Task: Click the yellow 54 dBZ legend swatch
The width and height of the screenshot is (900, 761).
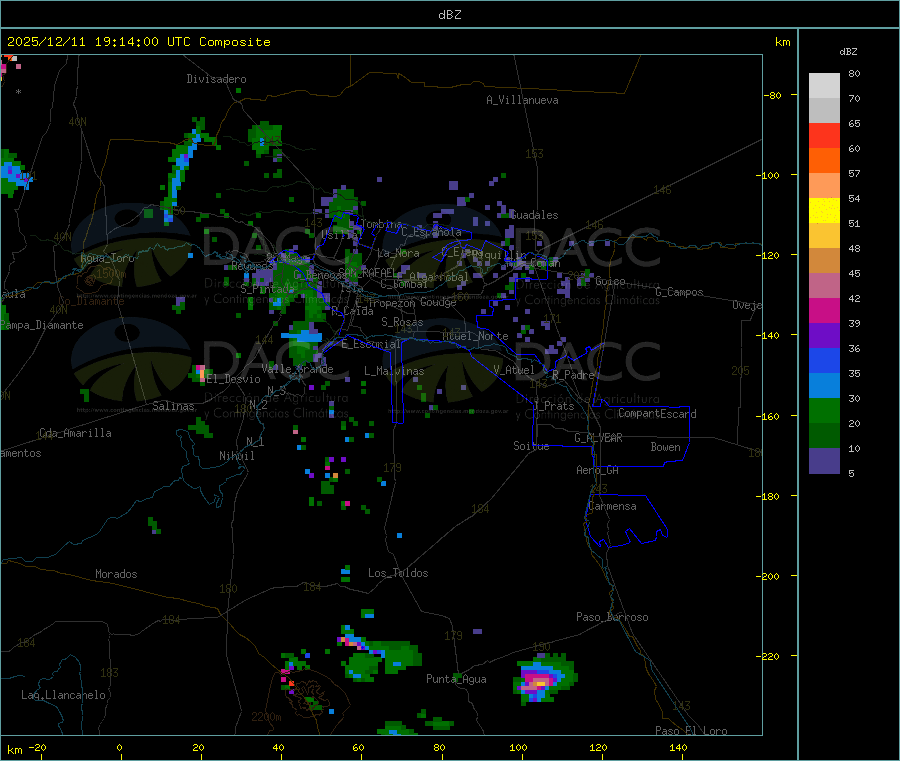Action: pos(824,211)
